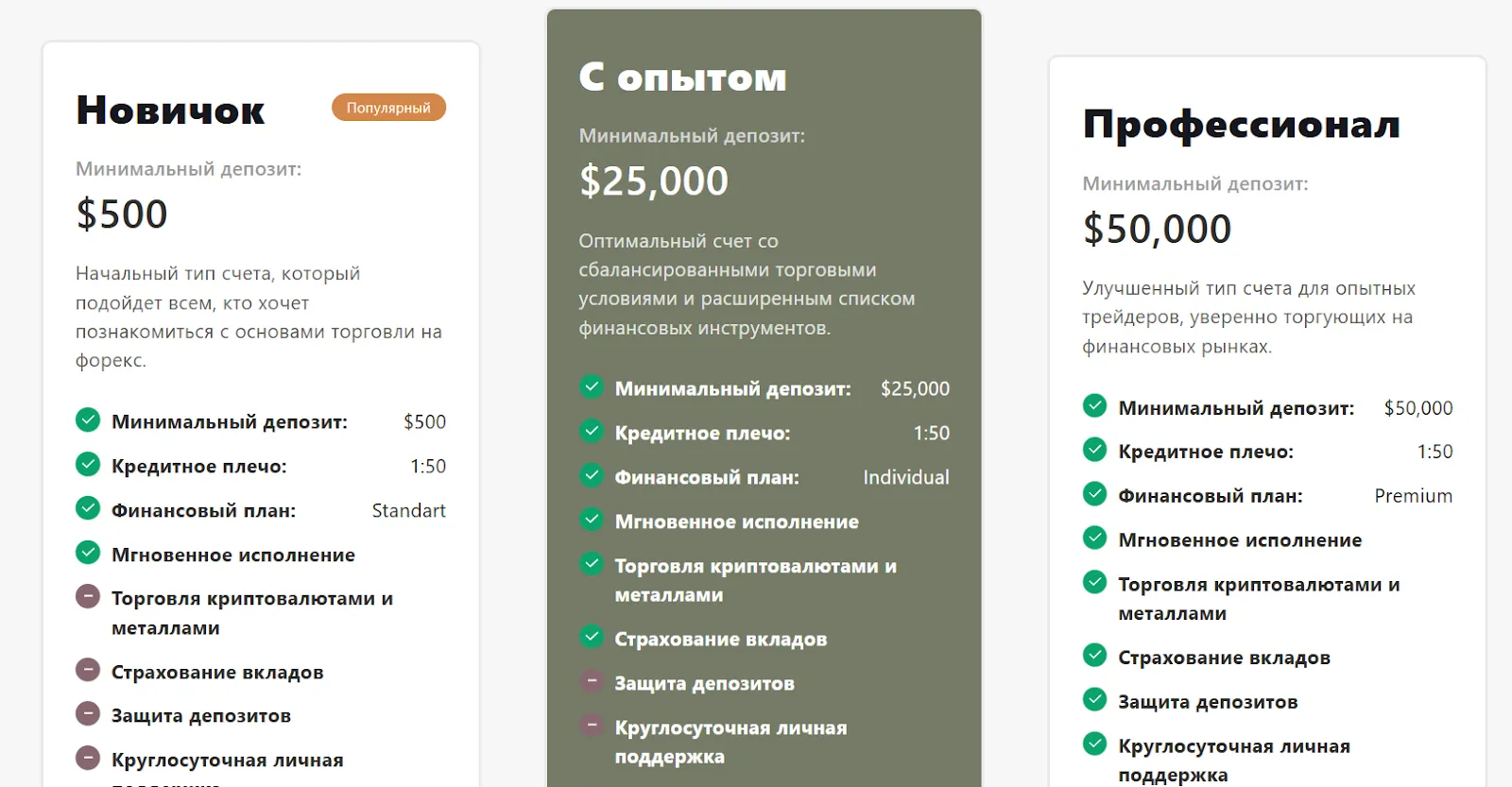Select the Новичок plan heading
This screenshot has height=787, width=1512.
pyautogui.click(x=171, y=111)
